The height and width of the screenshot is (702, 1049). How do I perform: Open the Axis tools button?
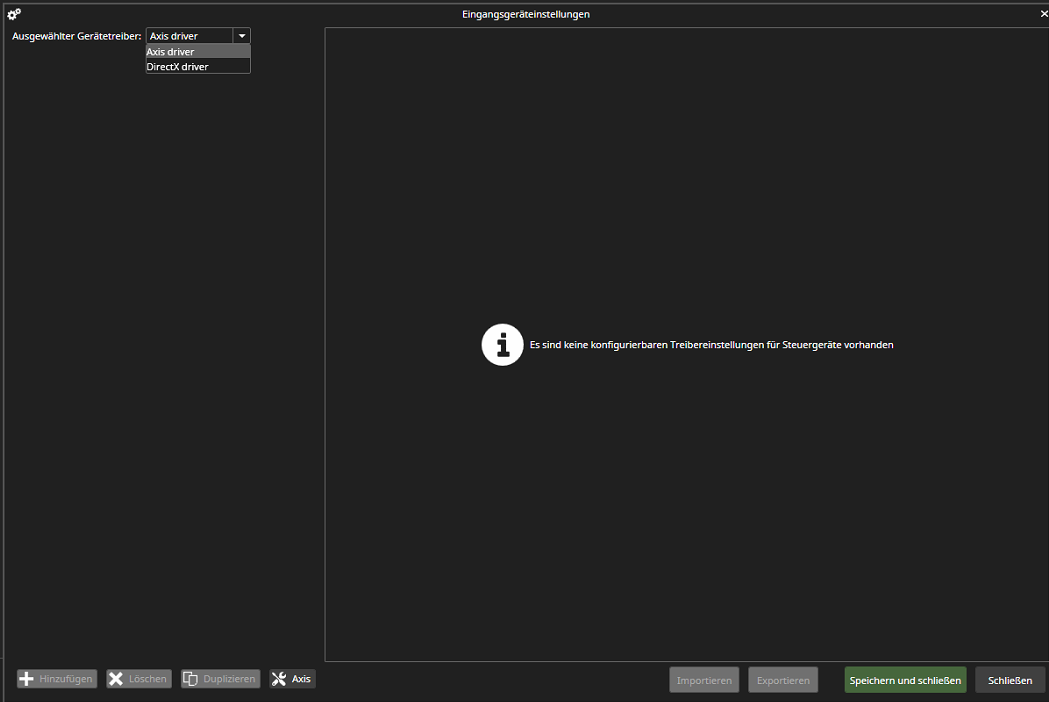click(292, 679)
